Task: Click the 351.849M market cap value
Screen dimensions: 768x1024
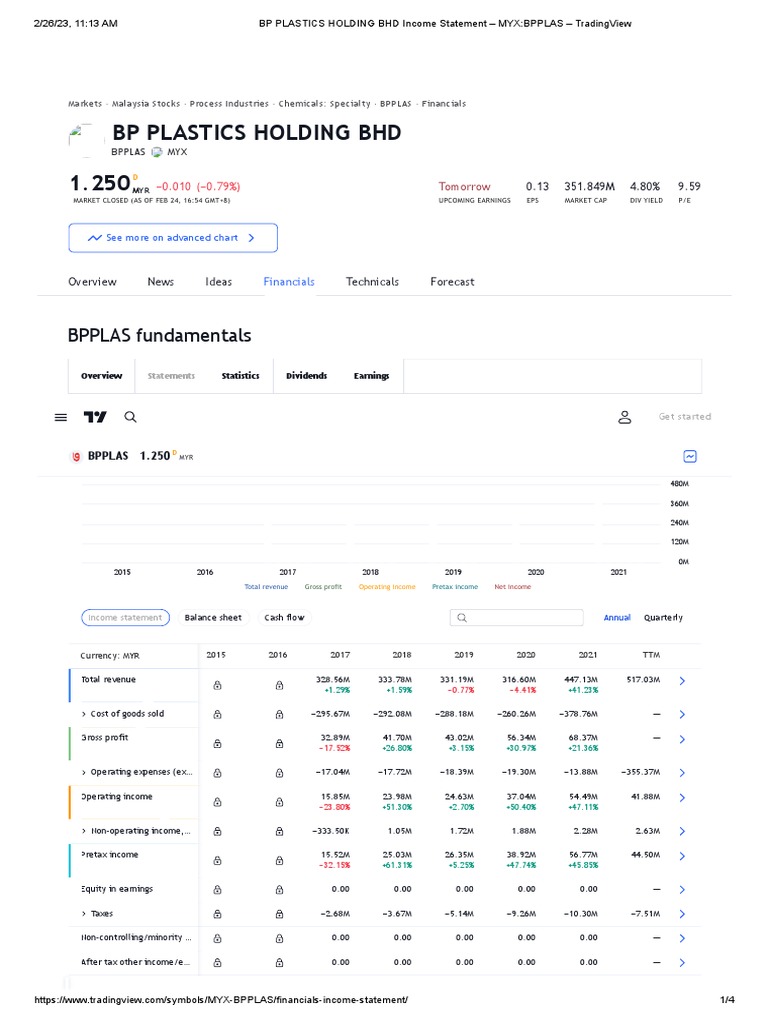Action: 590,187
